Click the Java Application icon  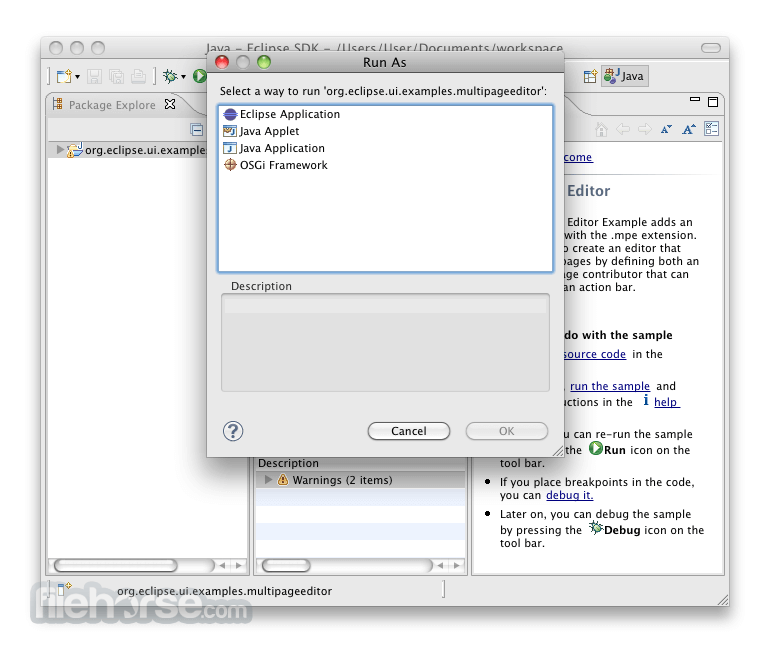pyautogui.click(x=230, y=148)
